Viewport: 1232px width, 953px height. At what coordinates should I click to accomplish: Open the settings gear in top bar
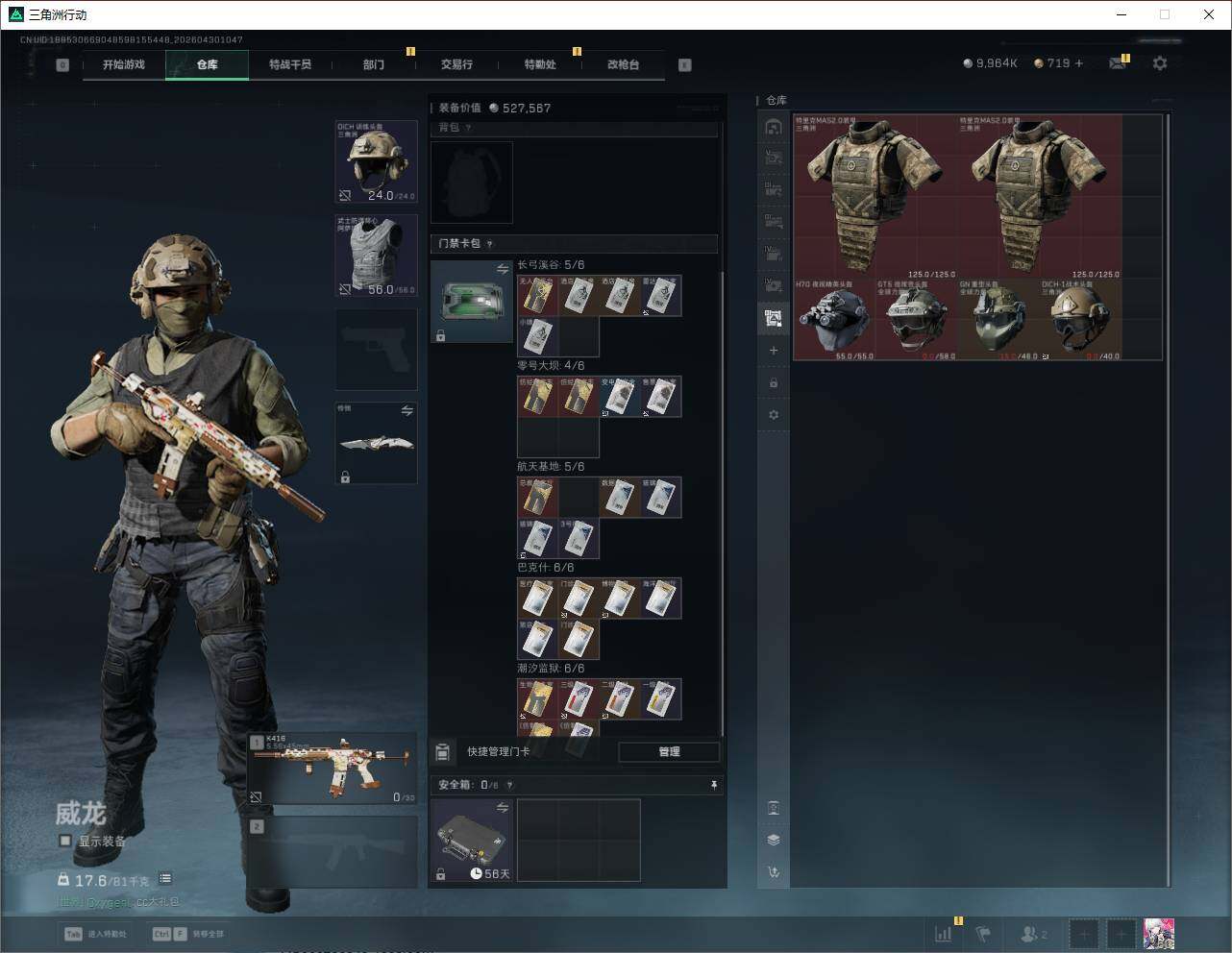(x=1160, y=63)
